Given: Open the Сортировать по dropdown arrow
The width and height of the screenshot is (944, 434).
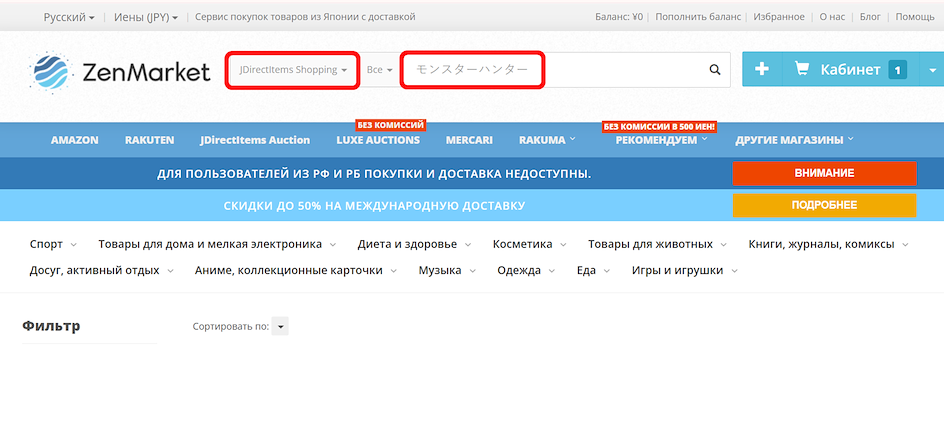Looking at the screenshot, I should click(280, 326).
